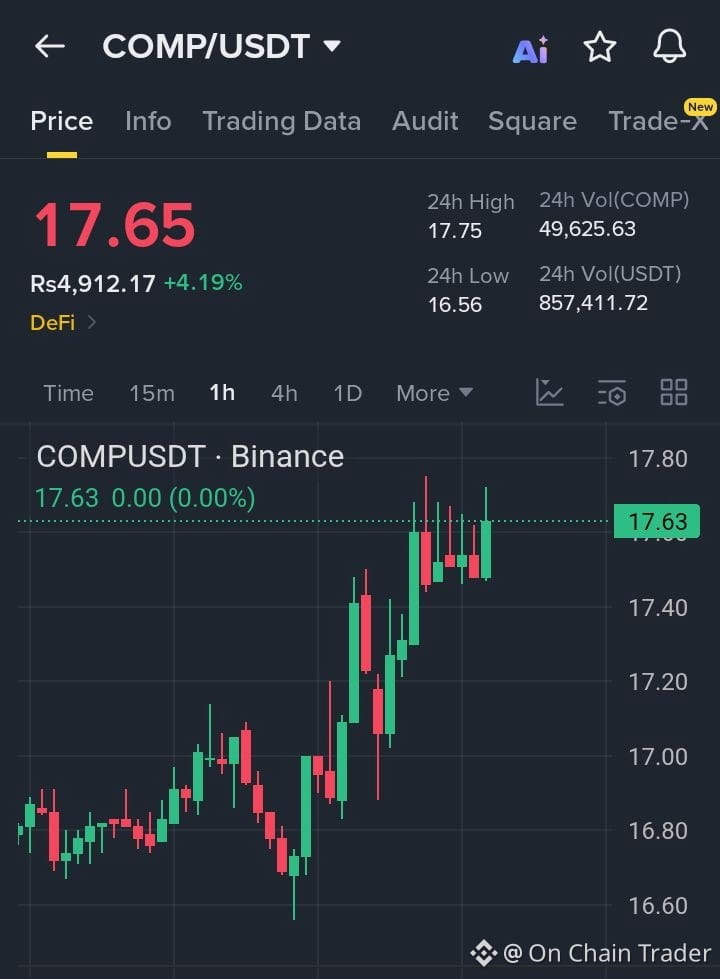Image resolution: width=720 pixels, height=979 pixels.
Task: Expand the More timeframes dropdown
Action: (434, 393)
